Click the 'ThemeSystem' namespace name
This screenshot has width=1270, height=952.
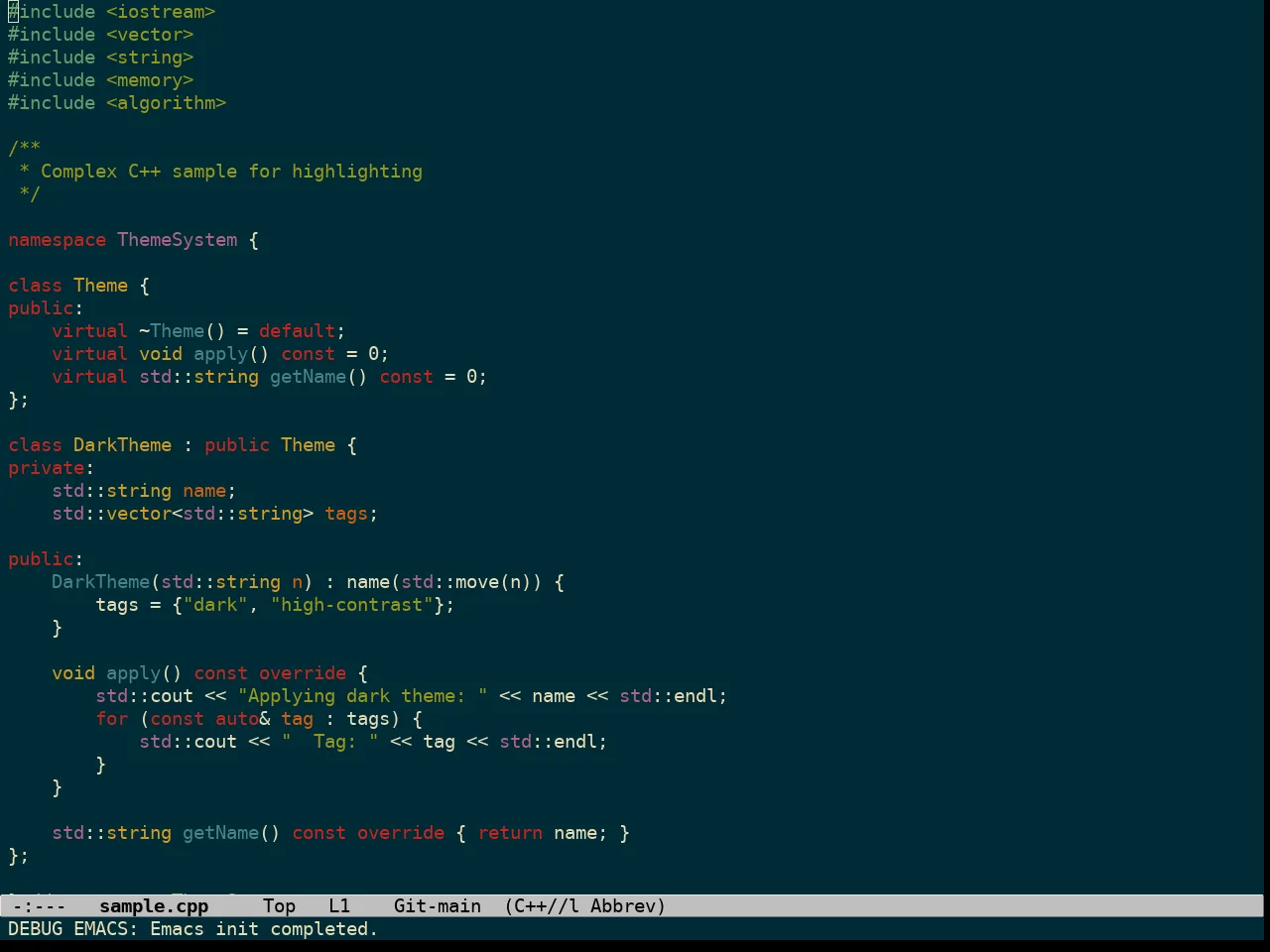pos(178,240)
